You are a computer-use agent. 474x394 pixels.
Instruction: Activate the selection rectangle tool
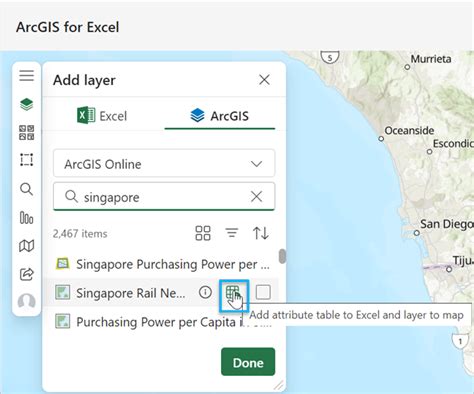pyautogui.click(x=27, y=160)
